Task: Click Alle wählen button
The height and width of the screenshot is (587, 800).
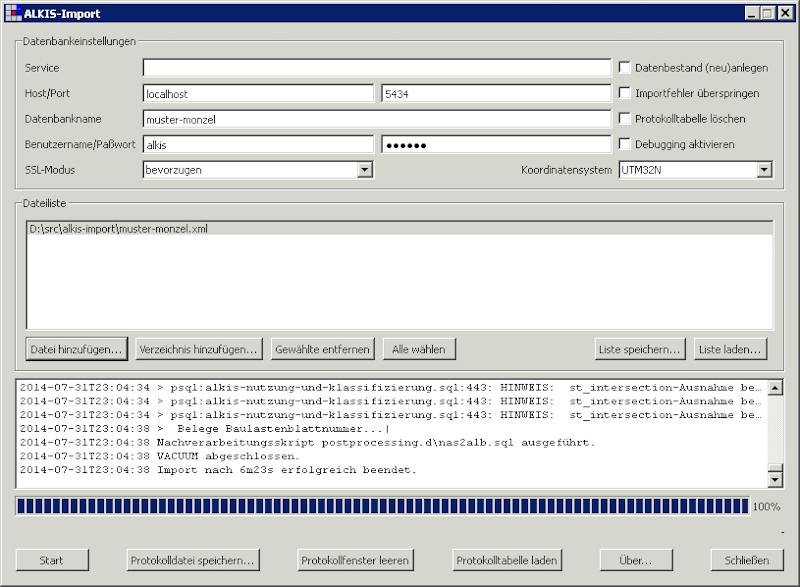Action: (x=419, y=349)
